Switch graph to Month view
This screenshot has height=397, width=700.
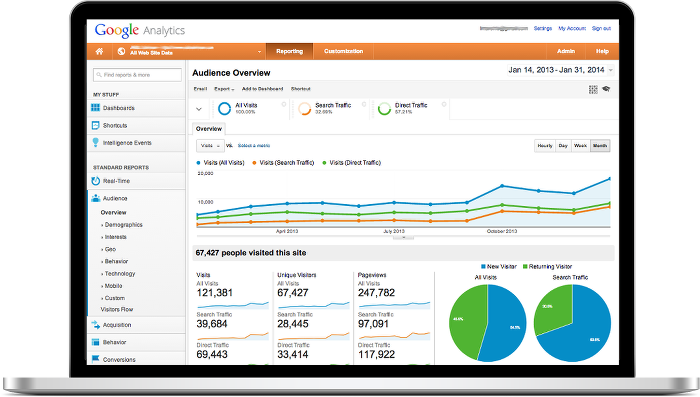point(600,146)
